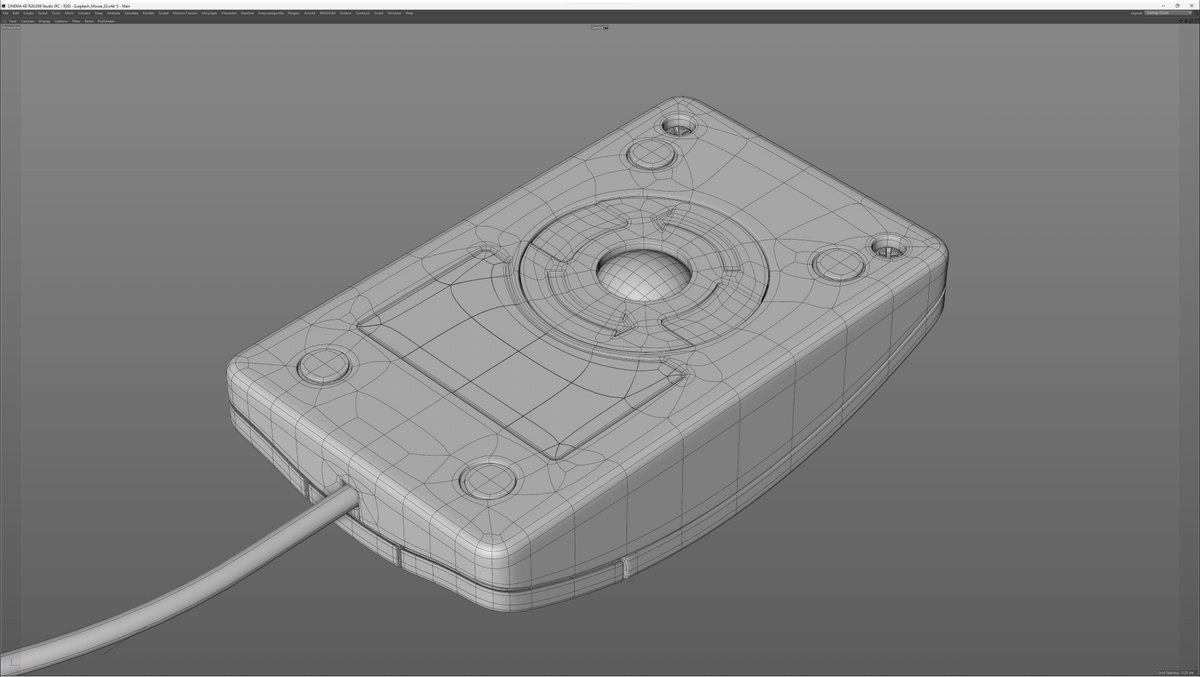Open the Create menu
Screen dimensions: 1200x677
28,13
